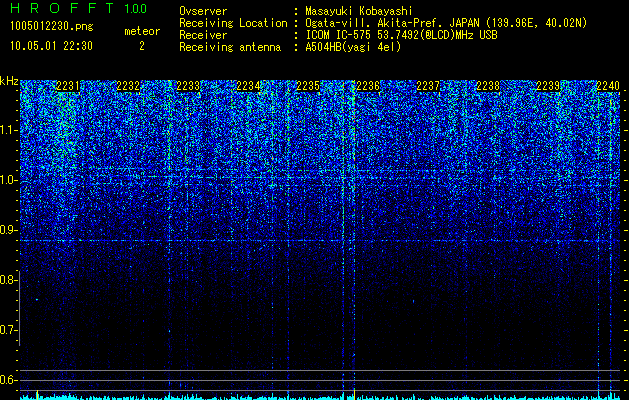Image resolution: width=629 pixels, height=400 pixels.
Task: Click the 2237 time marker
Action: [428, 86]
